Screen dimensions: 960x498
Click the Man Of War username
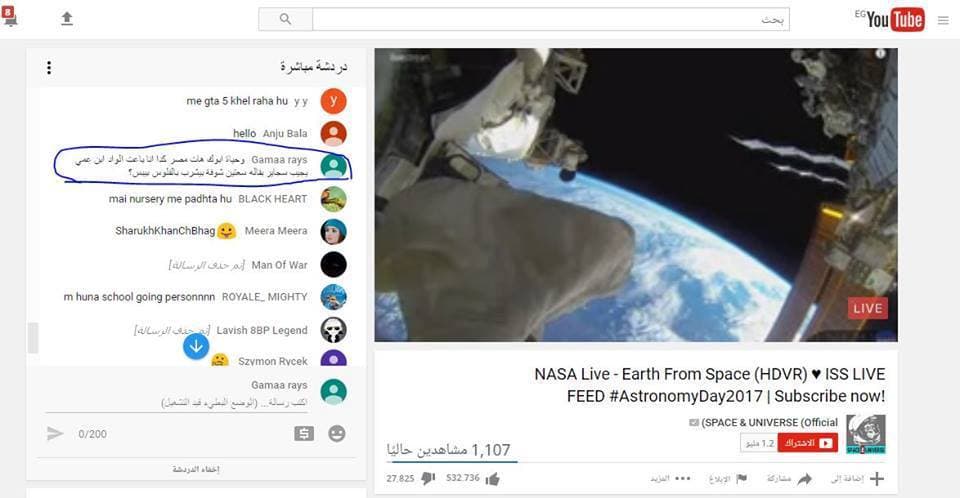[279, 265]
